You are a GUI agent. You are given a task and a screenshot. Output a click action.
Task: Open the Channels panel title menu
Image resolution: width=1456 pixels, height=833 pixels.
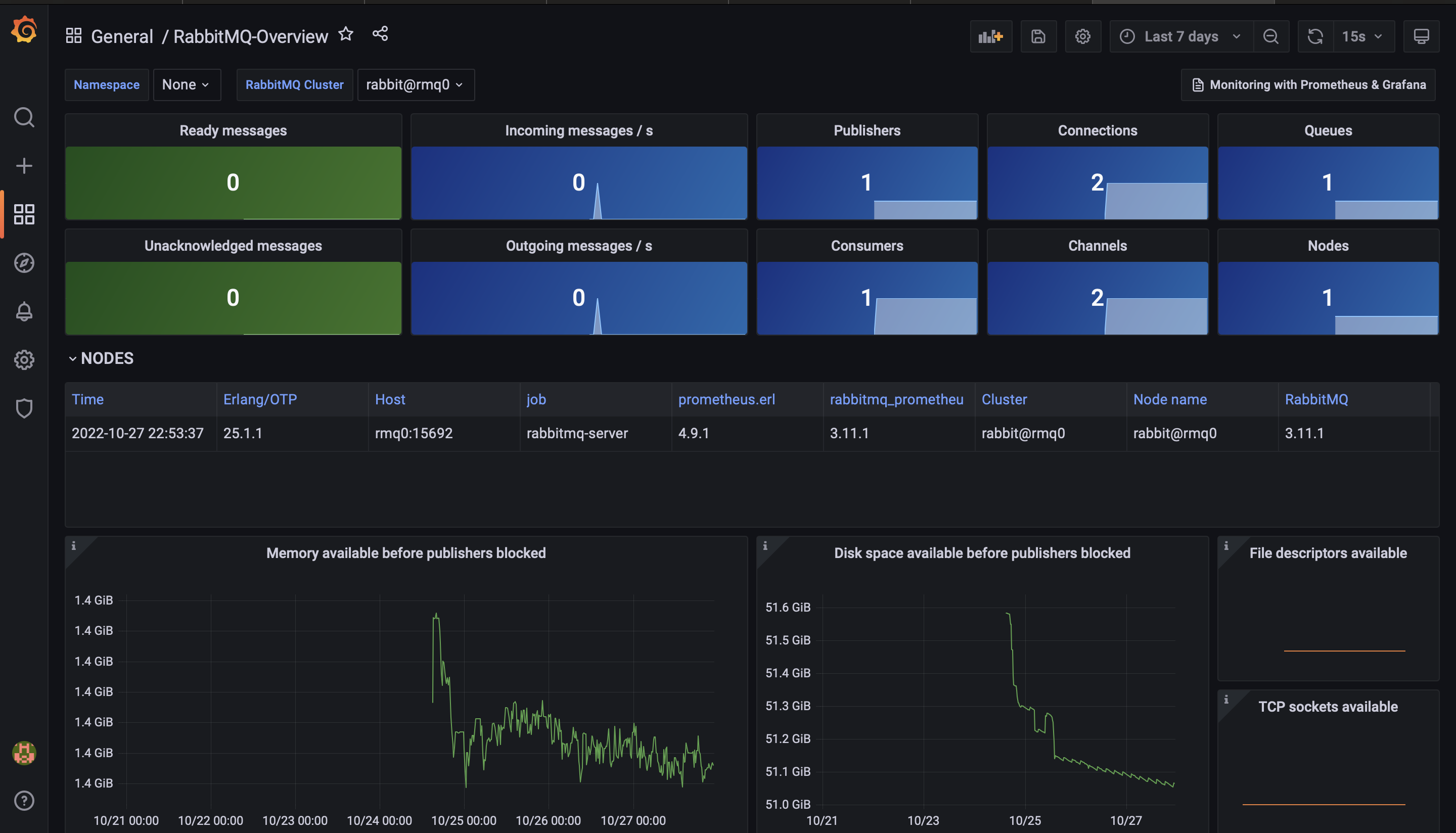1097,246
